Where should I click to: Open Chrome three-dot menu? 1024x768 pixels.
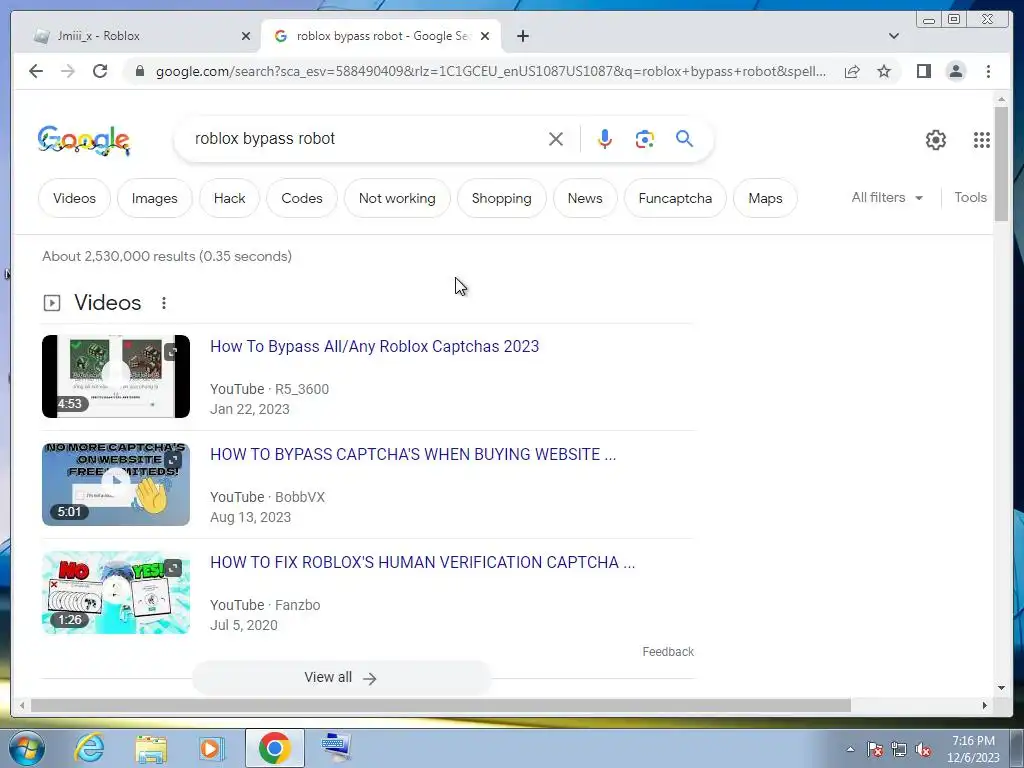tap(988, 71)
